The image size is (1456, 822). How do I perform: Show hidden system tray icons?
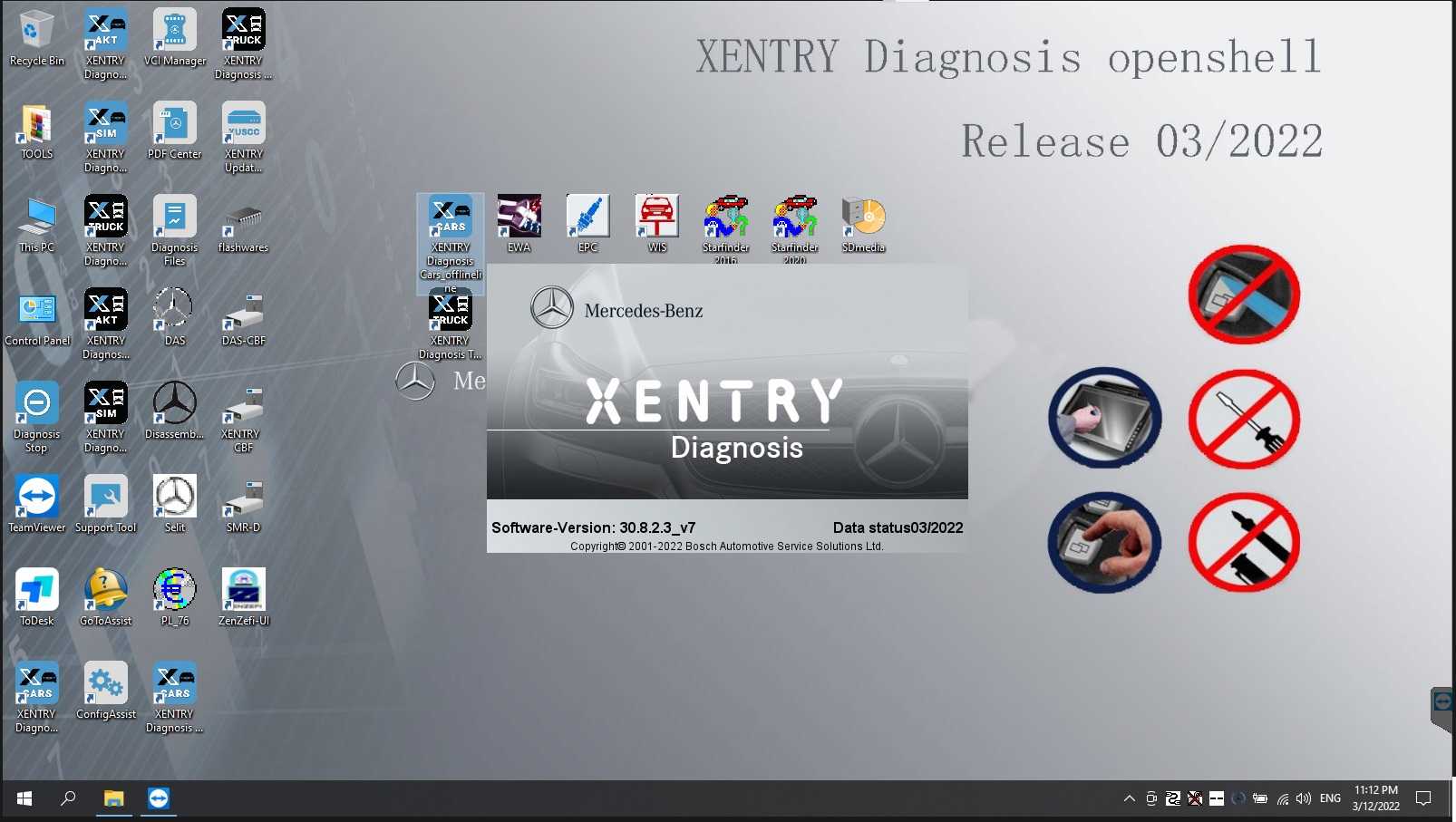(x=1129, y=798)
